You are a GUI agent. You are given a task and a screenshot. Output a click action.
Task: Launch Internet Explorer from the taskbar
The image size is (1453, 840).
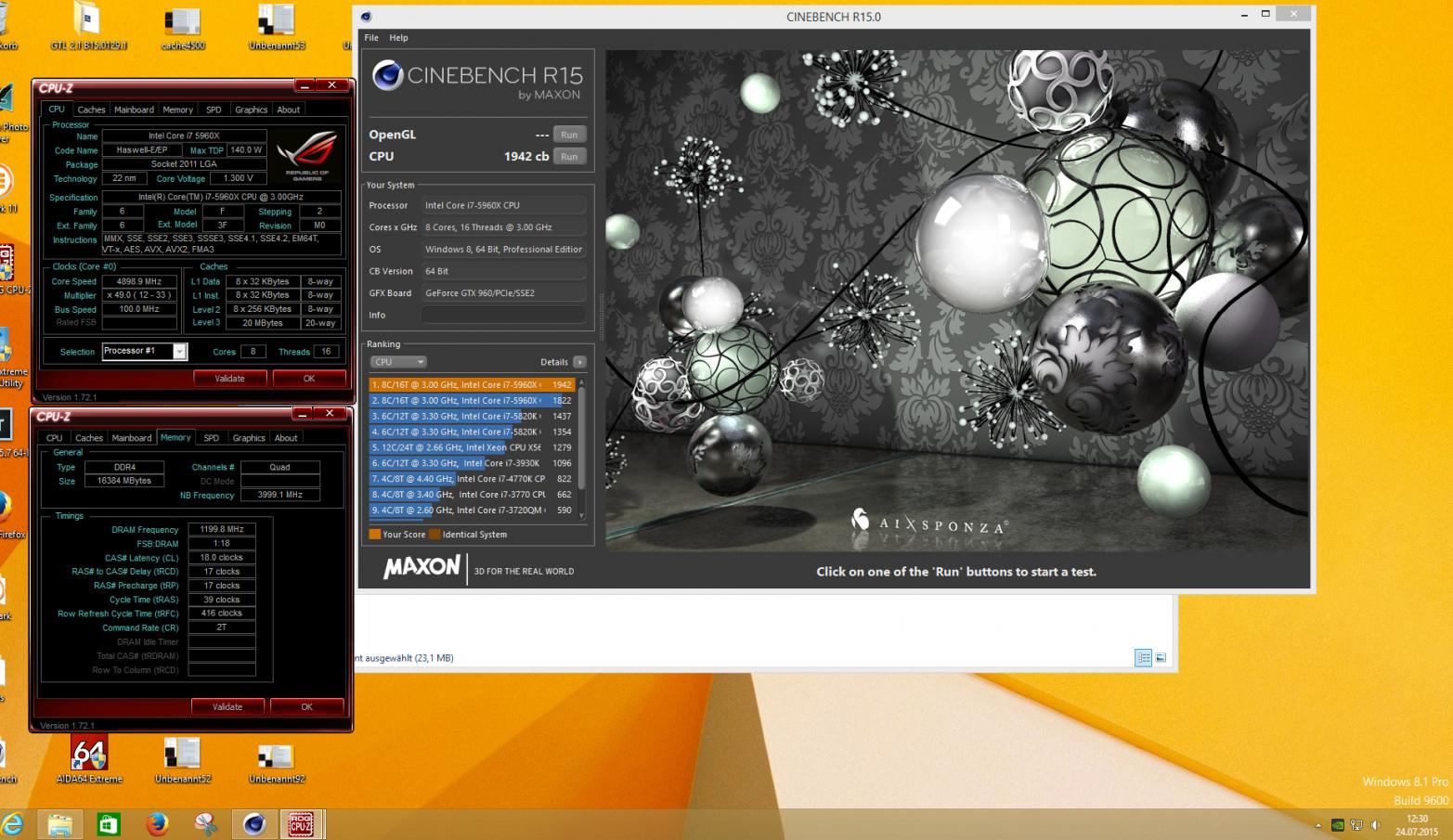(12, 823)
